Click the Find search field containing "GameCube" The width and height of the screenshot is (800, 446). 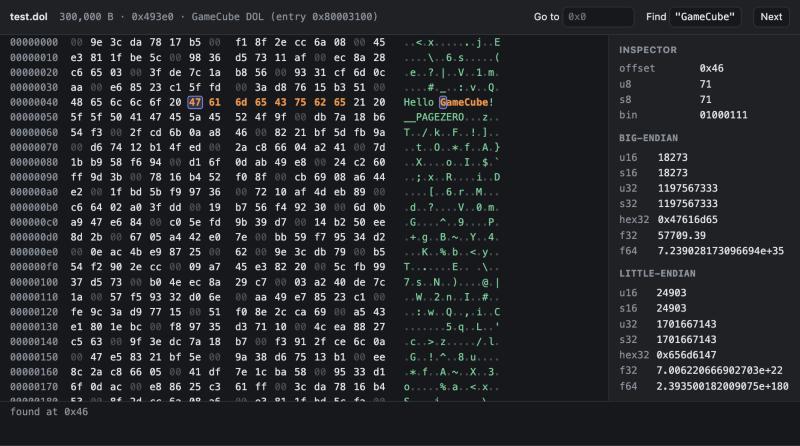(705, 17)
